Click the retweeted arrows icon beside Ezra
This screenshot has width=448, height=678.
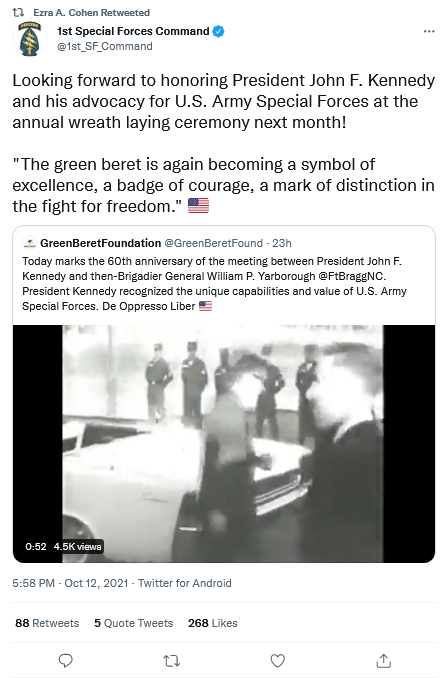point(18,13)
